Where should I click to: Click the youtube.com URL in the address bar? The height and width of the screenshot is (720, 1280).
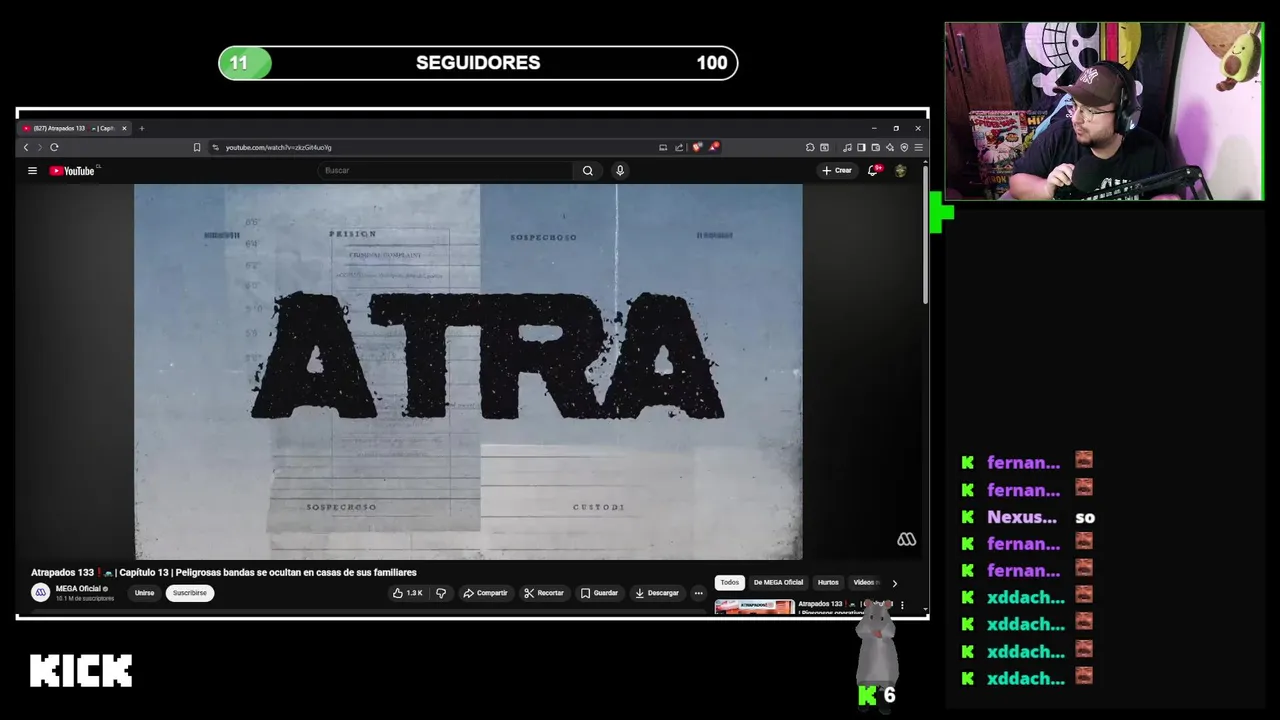(x=278, y=148)
